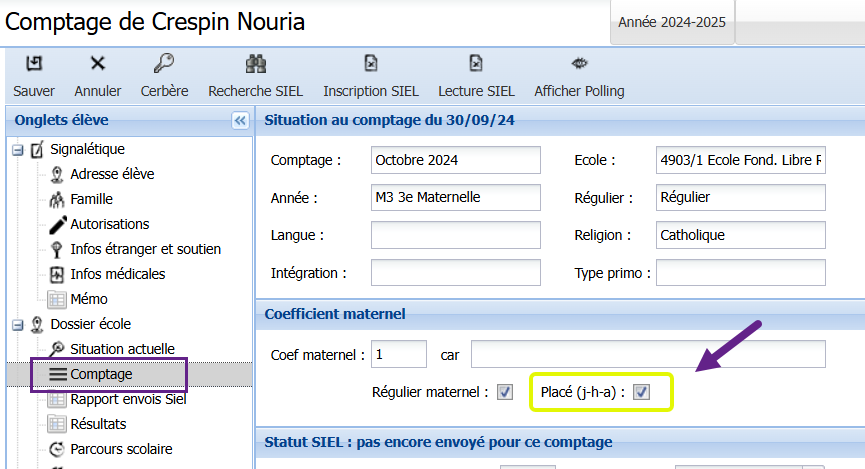The image size is (865, 469).
Task: Click the Religion field showing Catholique
Action: click(x=740, y=236)
